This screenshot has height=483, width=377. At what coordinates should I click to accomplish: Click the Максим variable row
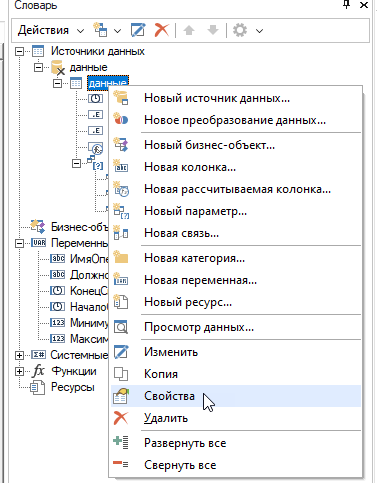pos(89,339)
